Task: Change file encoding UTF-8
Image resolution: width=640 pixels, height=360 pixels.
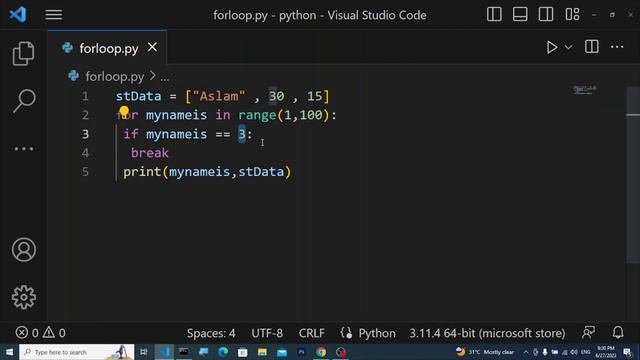Action: (x=267, y=333)
